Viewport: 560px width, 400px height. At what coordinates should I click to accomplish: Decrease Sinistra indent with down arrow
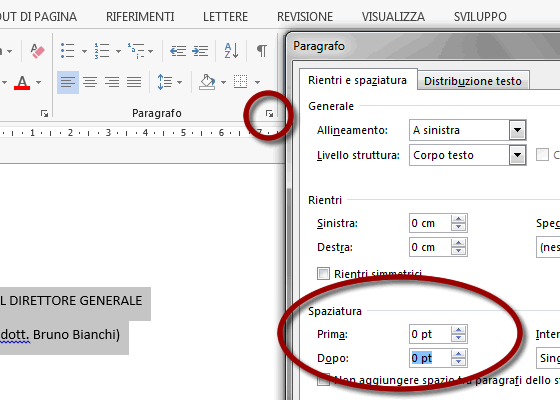(459, 228)
